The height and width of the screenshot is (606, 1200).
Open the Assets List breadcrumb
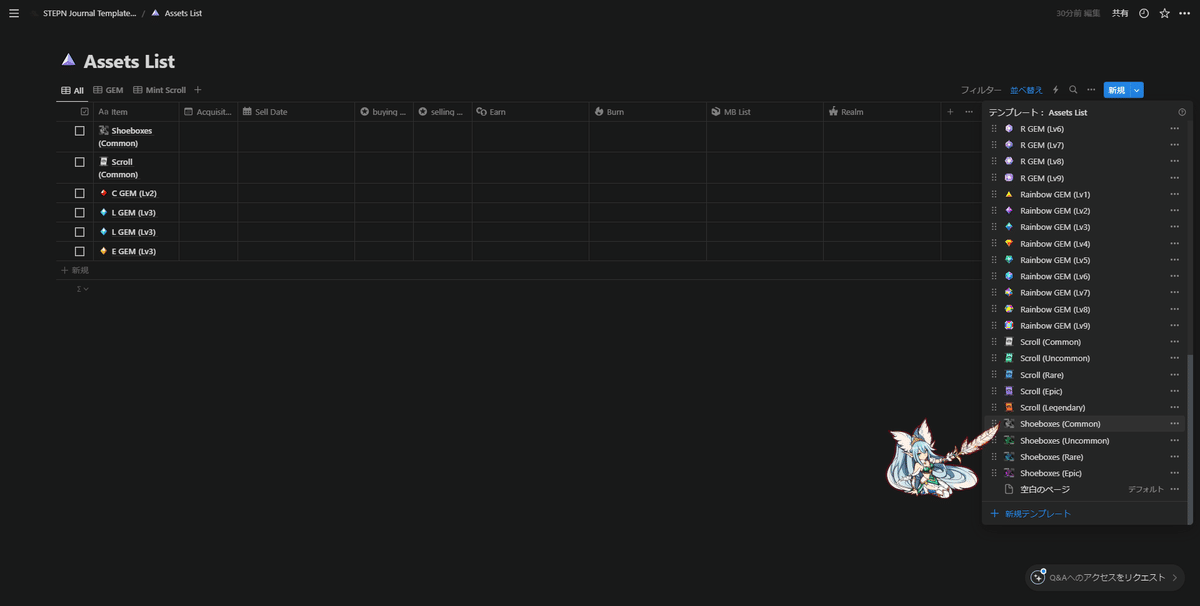click(176, 13)
